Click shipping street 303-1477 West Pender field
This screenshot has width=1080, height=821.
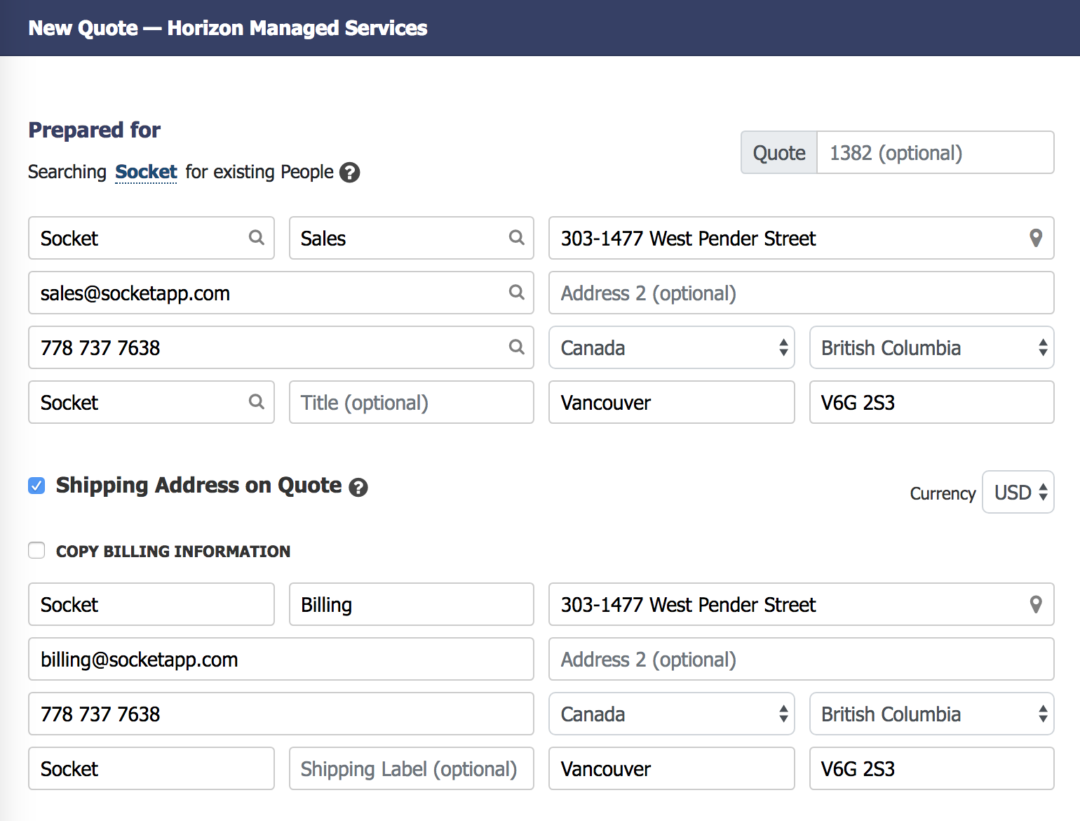[801, 605]
